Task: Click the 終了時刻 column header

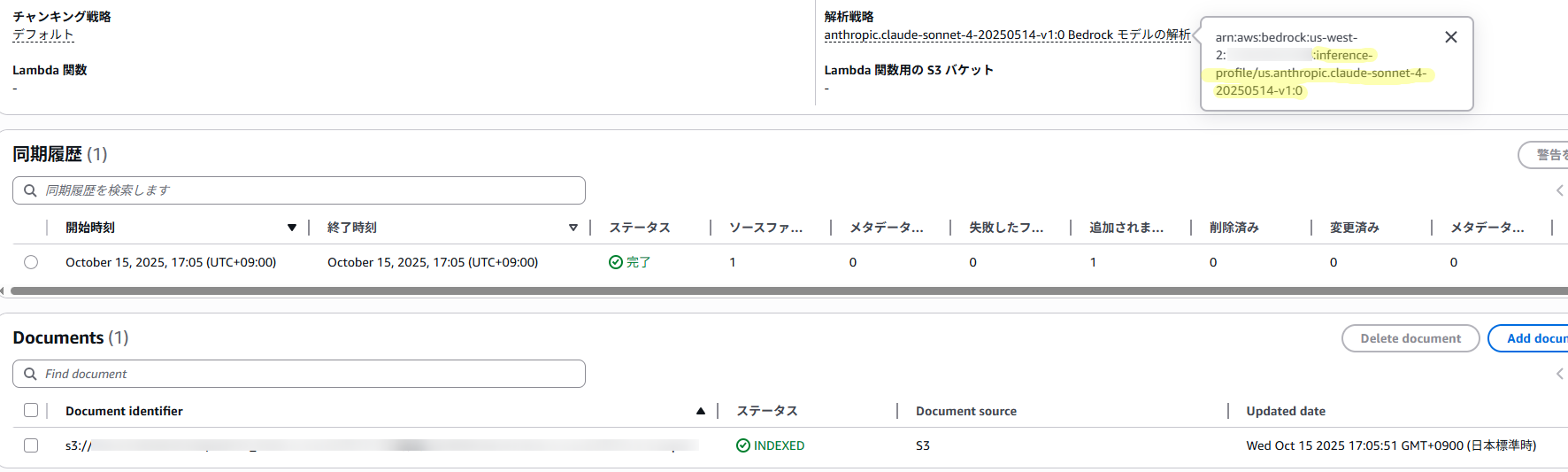Action: tap(352, 228)
